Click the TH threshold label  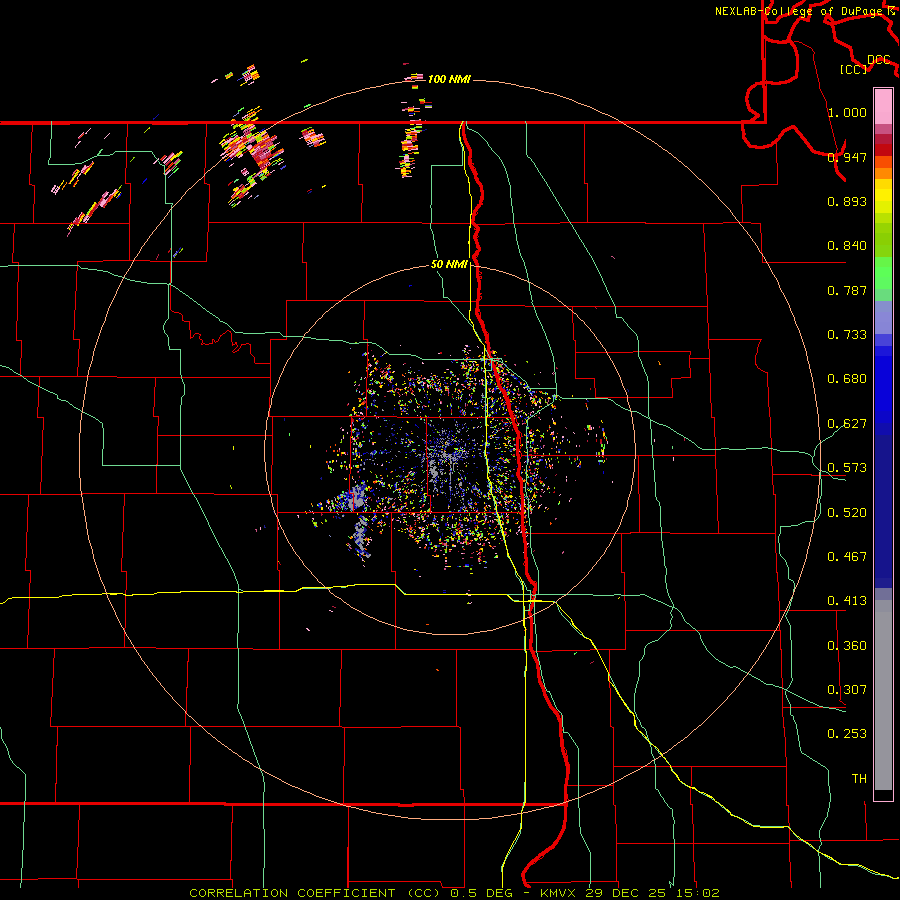click(x=859, y=779)
